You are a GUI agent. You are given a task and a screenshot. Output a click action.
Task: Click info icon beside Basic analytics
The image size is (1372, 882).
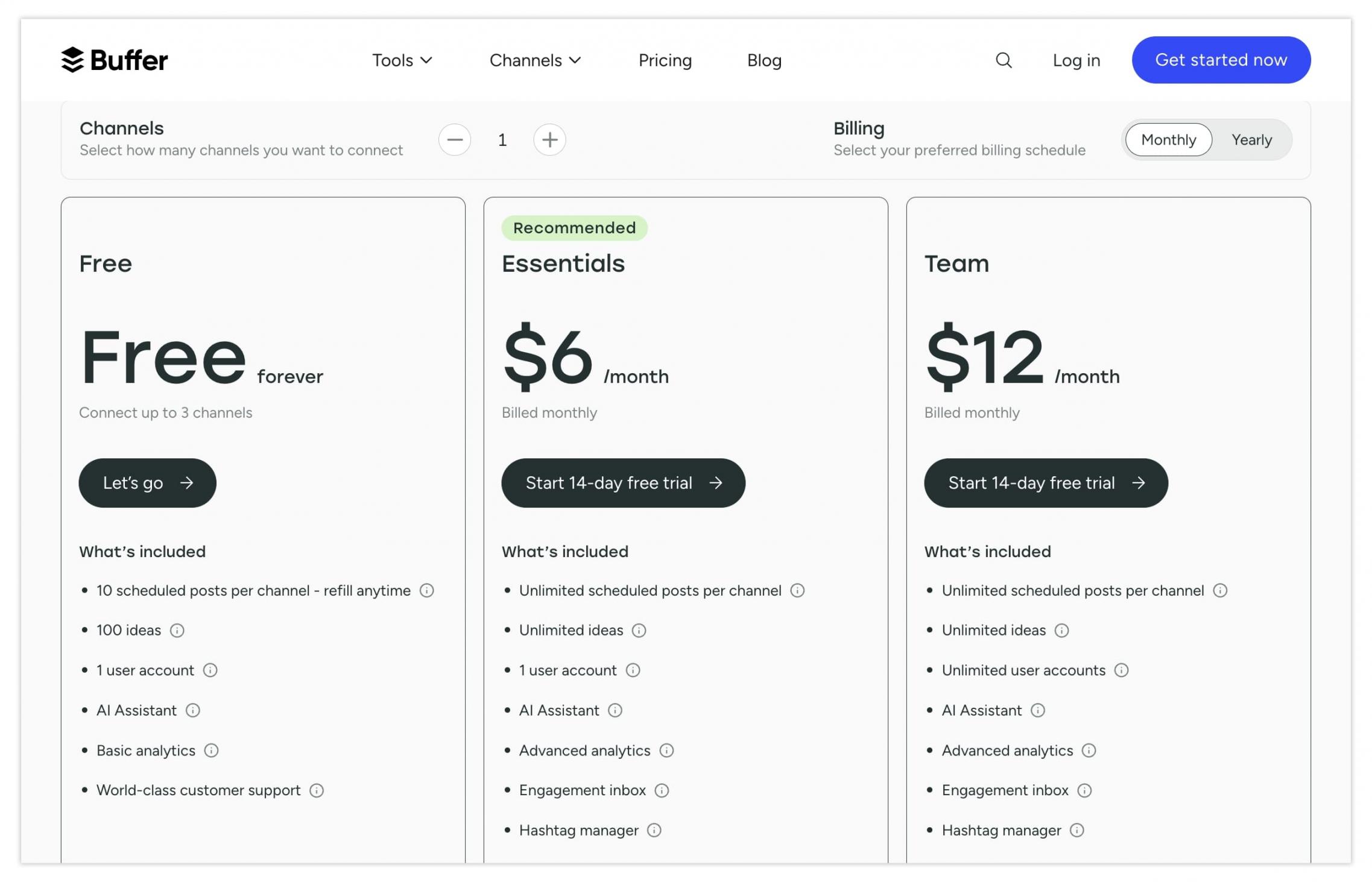point(211,750)
